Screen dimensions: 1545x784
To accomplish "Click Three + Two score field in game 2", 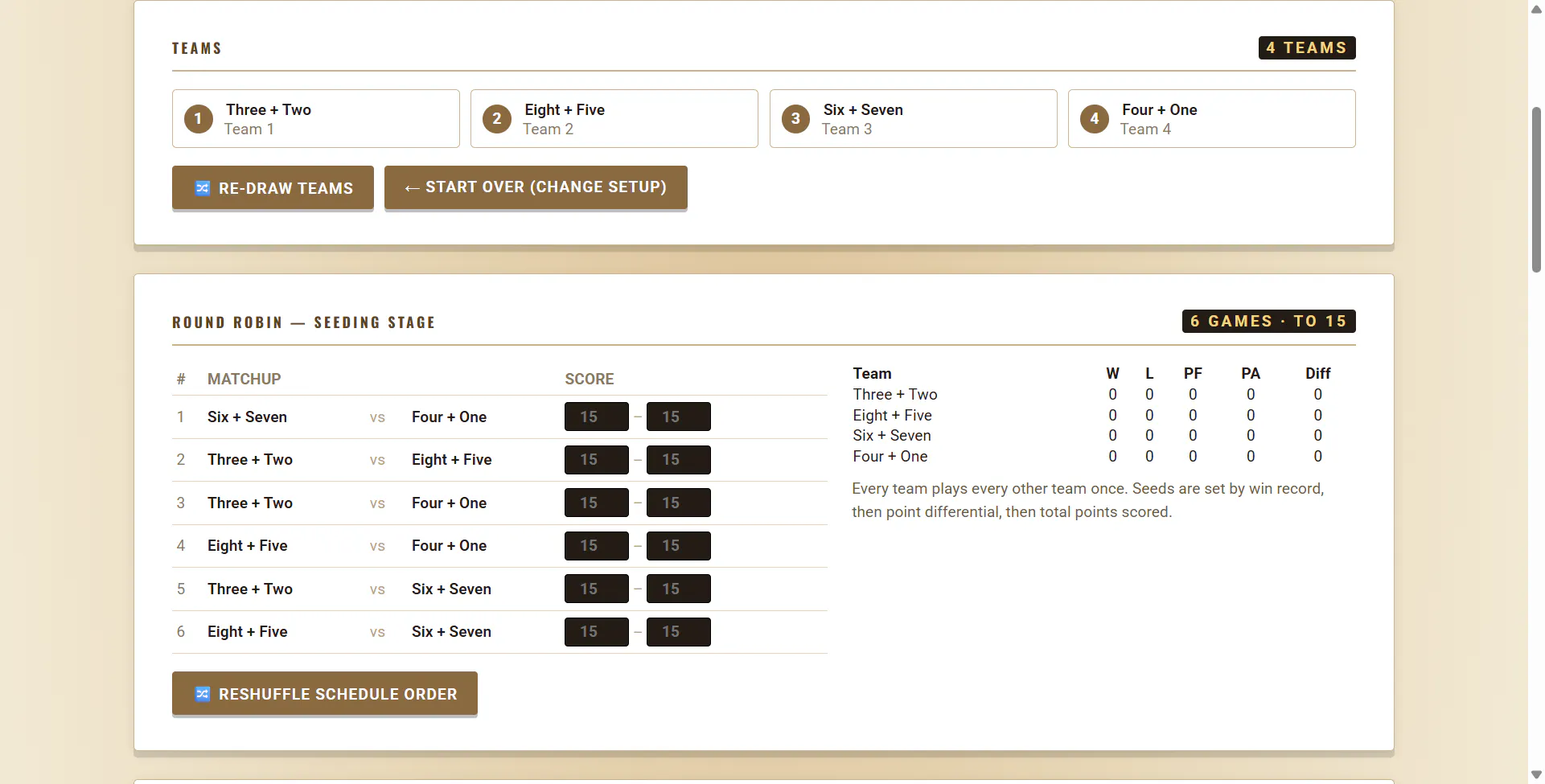I will tap(597, 460).
